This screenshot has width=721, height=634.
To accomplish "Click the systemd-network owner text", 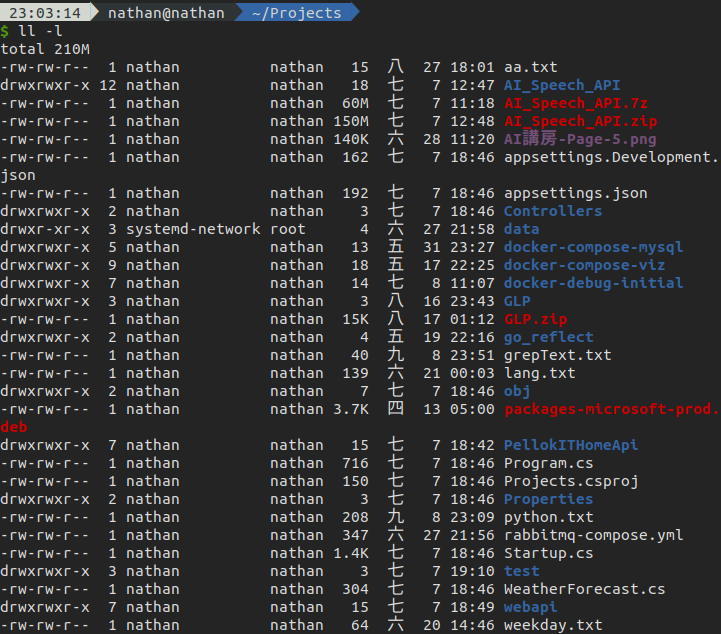I will [193, 229].
